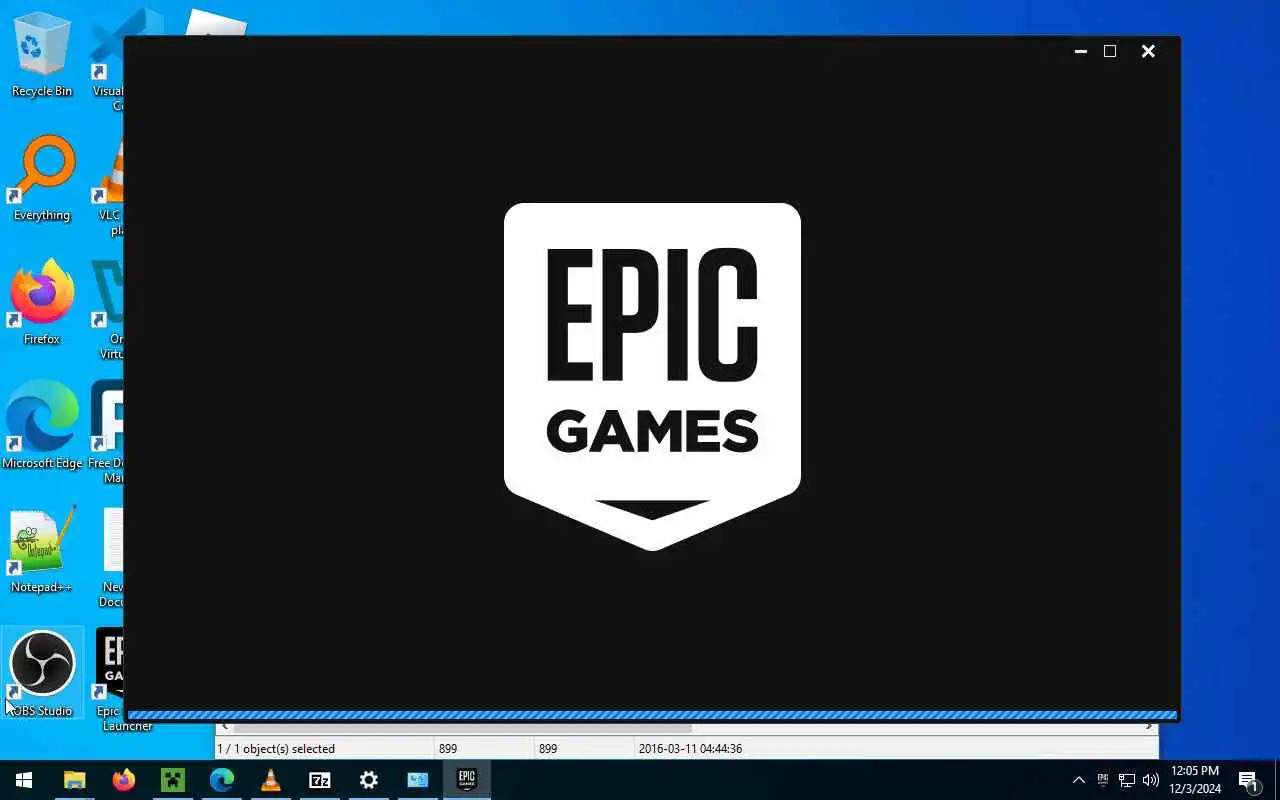Minimize the Epic Games Launcher window
The height and width of the screenshot is (800, 1280).
coord(1080,51)
